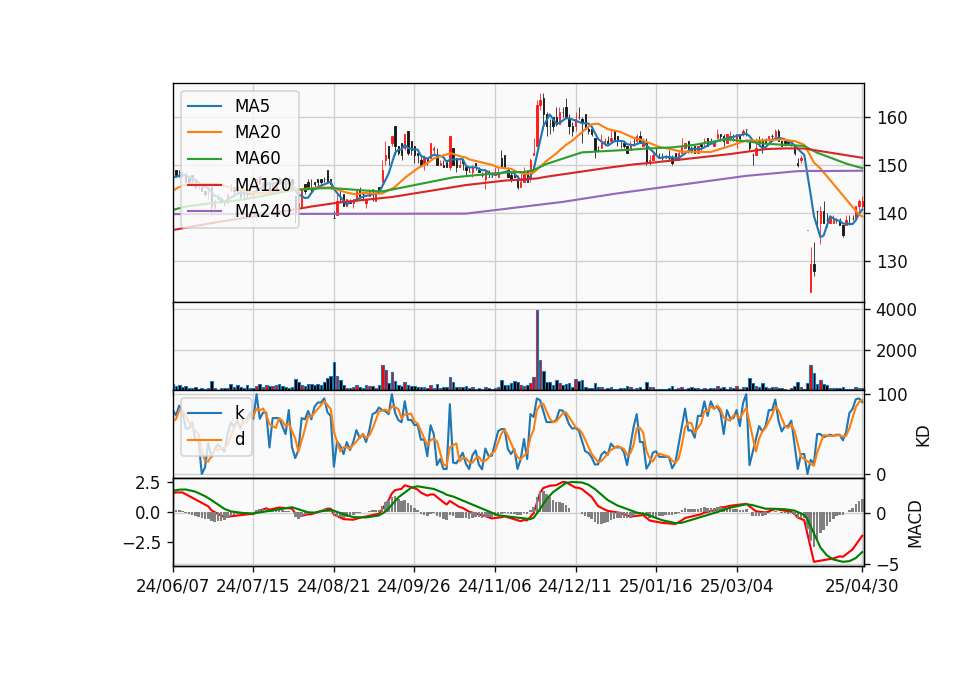
Task: Click the MA240 legend label
Action: 263,211
